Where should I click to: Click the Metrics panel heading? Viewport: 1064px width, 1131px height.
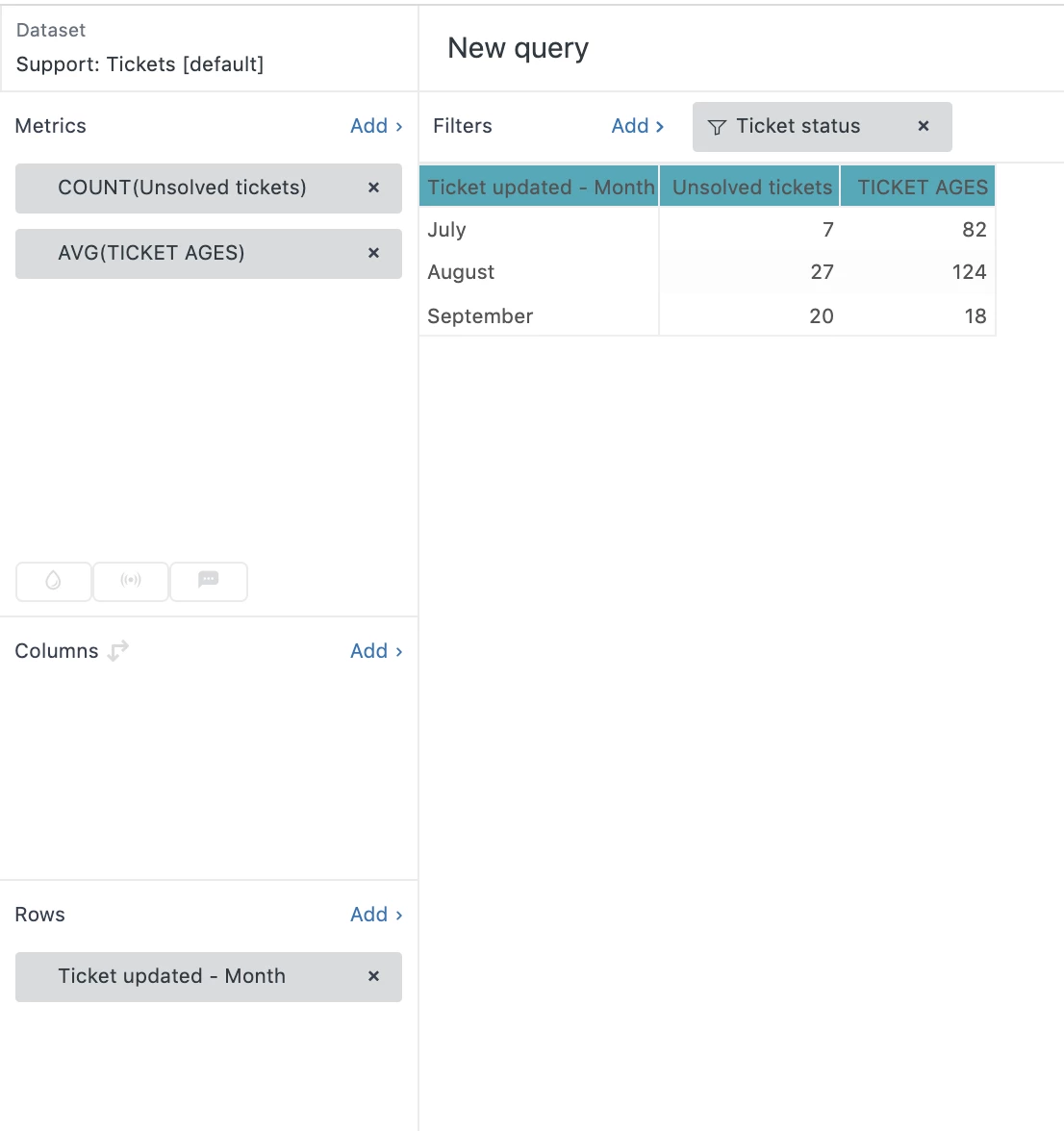(x=50, y=126)
